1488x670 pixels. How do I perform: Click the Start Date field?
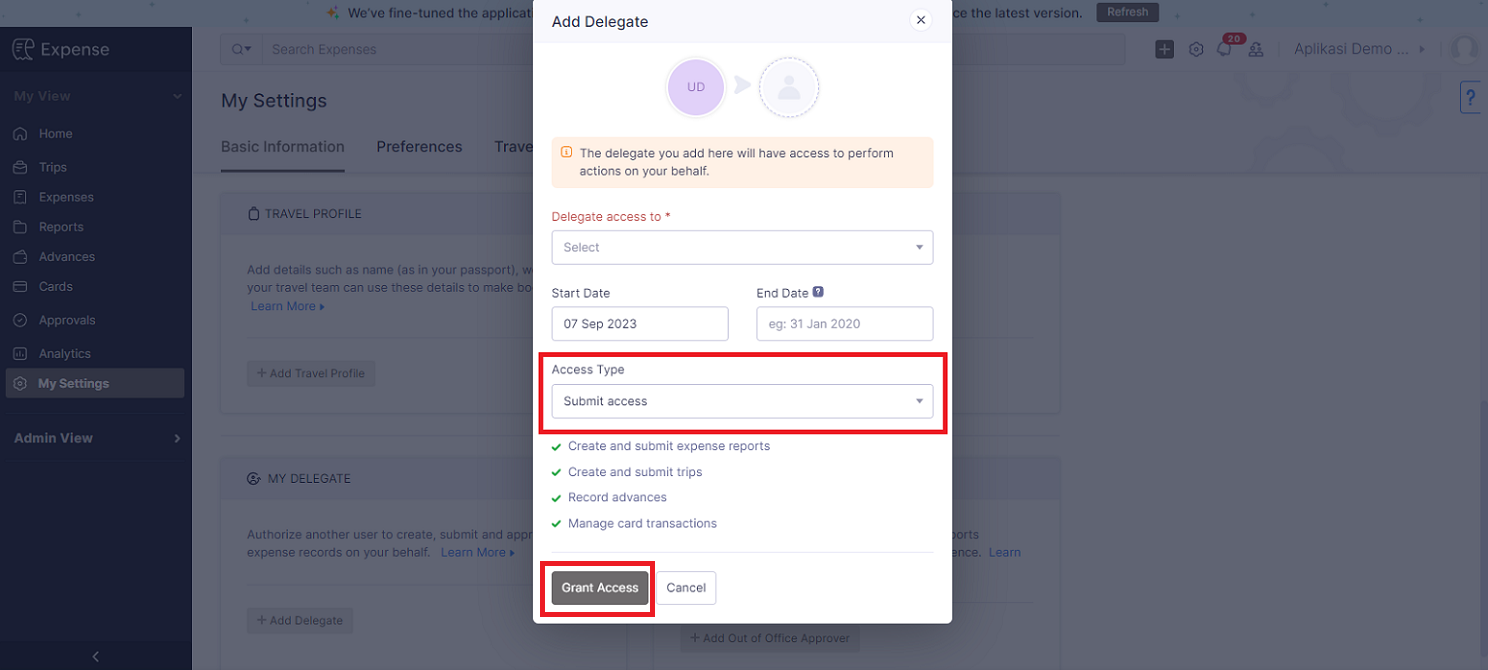pos(640,324)
